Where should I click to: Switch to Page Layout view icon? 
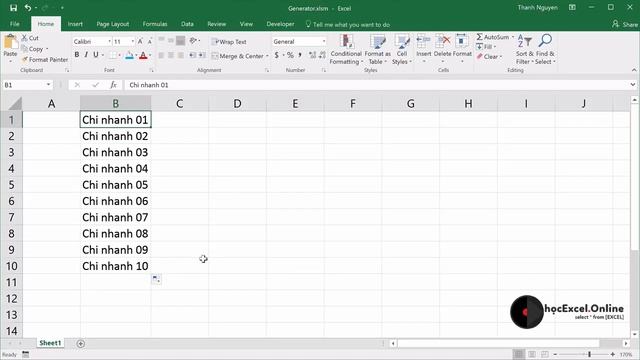coord(532,354)
